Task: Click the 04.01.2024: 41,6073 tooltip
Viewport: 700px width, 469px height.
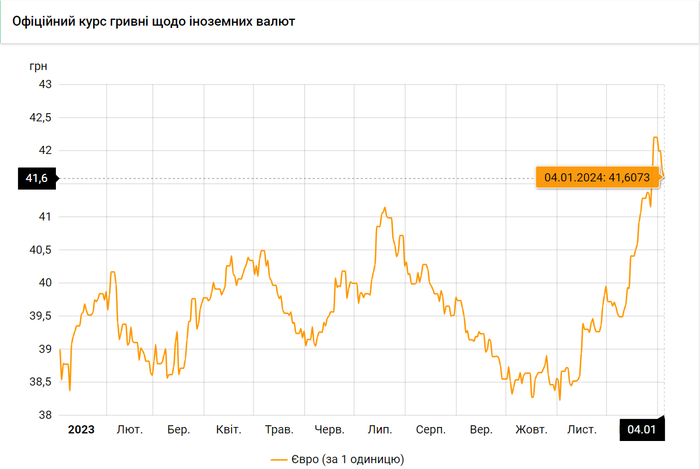Action: point(595,178)
